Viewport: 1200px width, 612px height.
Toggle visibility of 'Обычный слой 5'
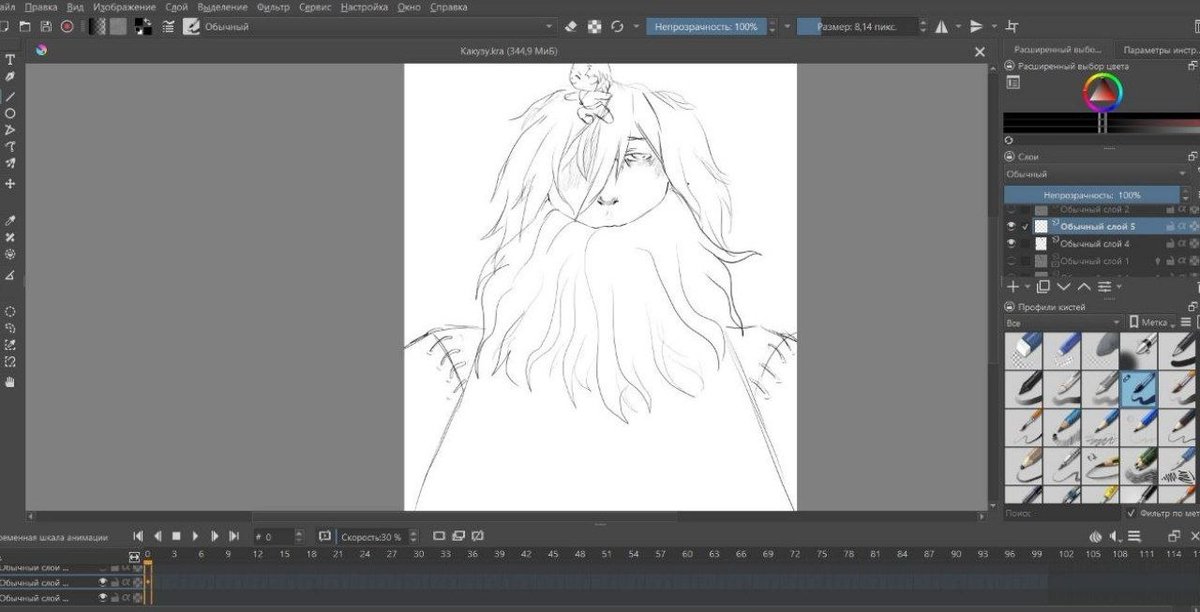pyautogui.click(x=1011, y=227)
